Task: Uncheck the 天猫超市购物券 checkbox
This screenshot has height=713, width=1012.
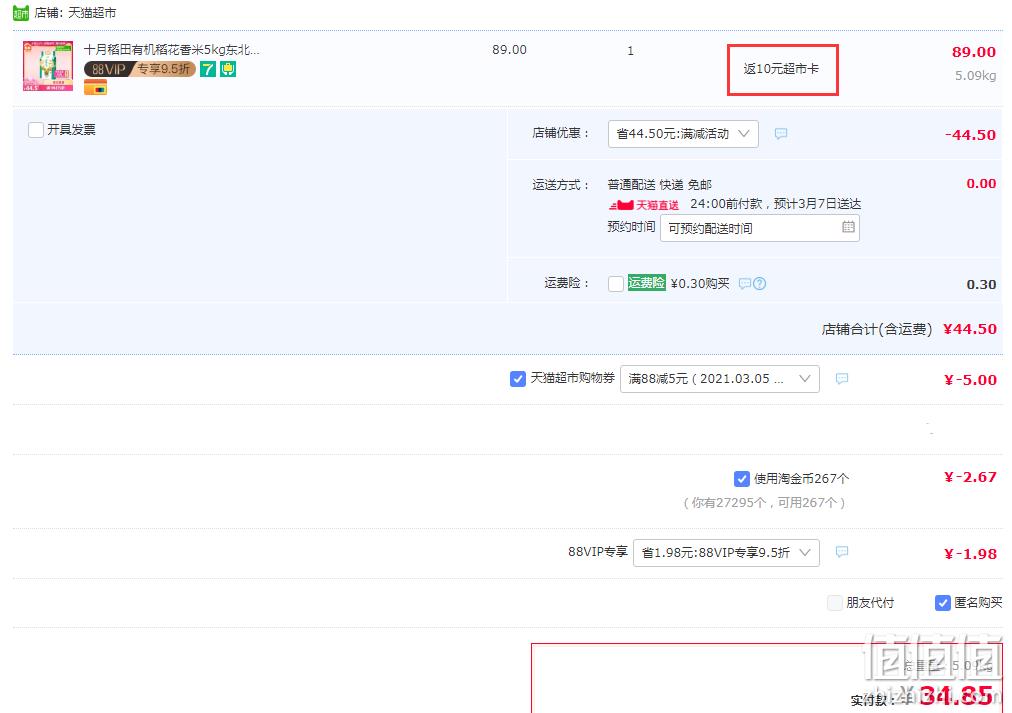Action: [x=518, y=379]
